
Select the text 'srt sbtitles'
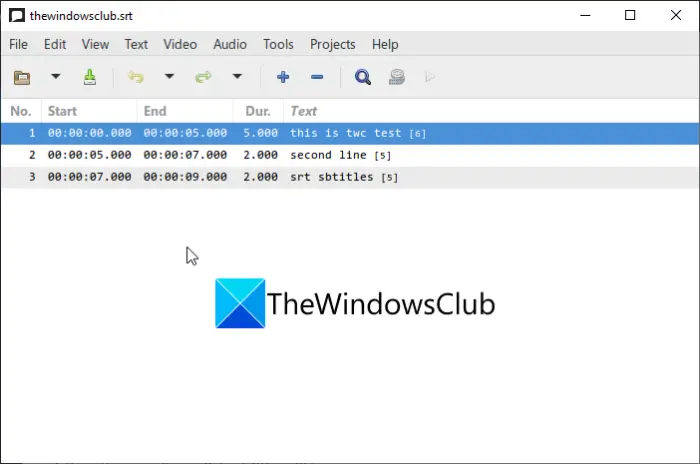pyautogui.click(x=332, y=177)
